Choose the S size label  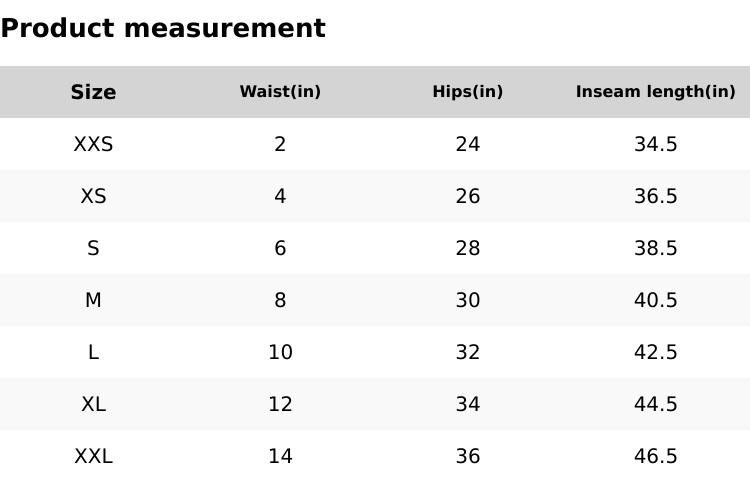(x=93, y=248)
